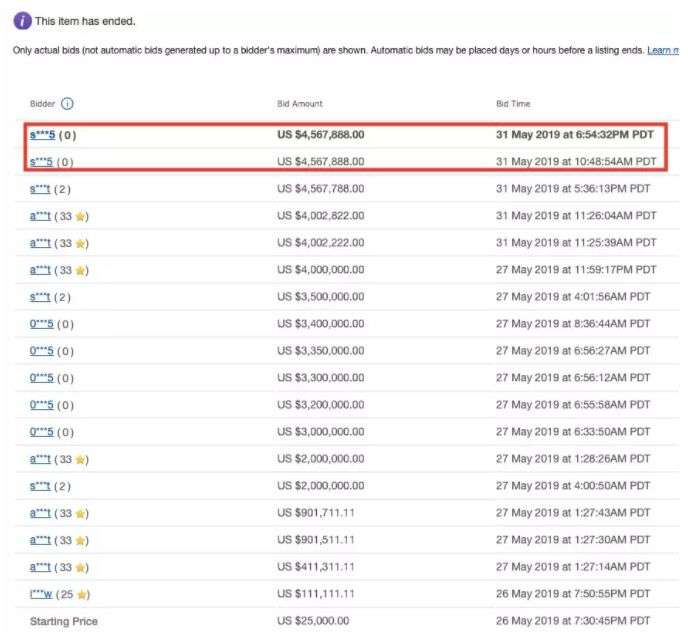Open bidder 0***5 who bid US $3,400,000.00
Viewport: 688px width, 643px height.
(41, 324)
